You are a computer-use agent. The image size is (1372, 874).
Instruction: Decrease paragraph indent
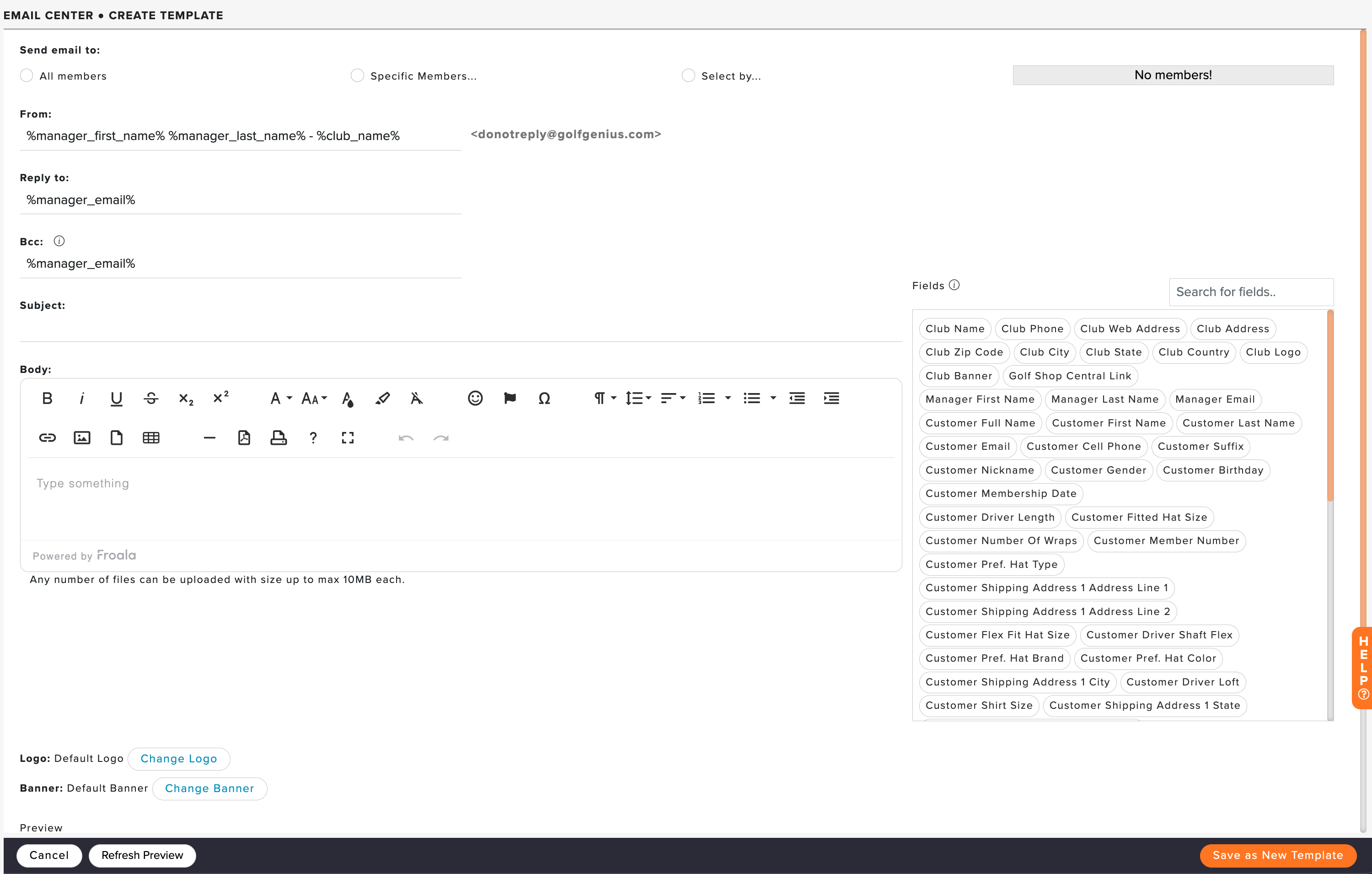click(x=797, y=399)
